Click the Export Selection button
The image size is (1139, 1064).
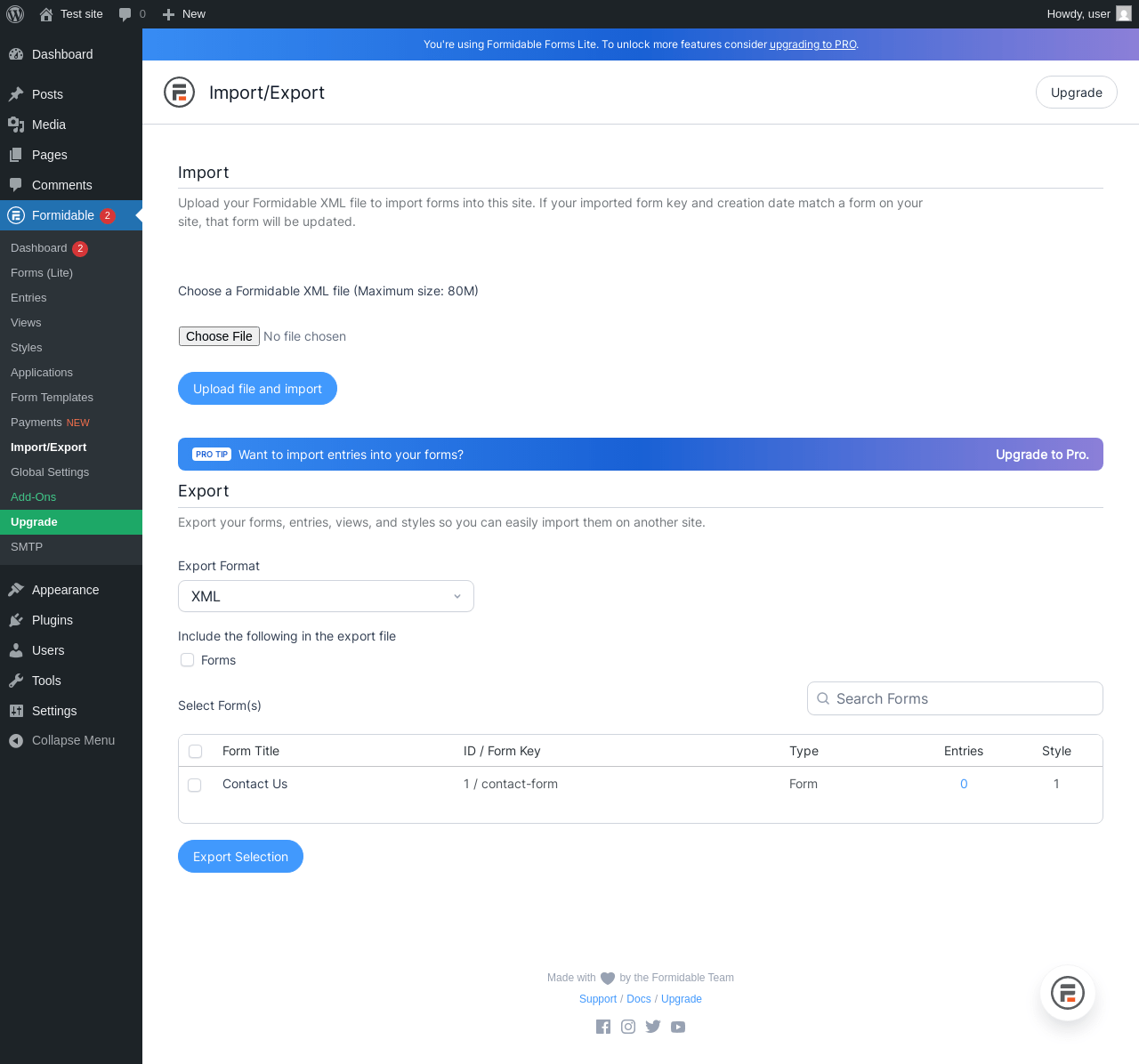coord(240,857)
